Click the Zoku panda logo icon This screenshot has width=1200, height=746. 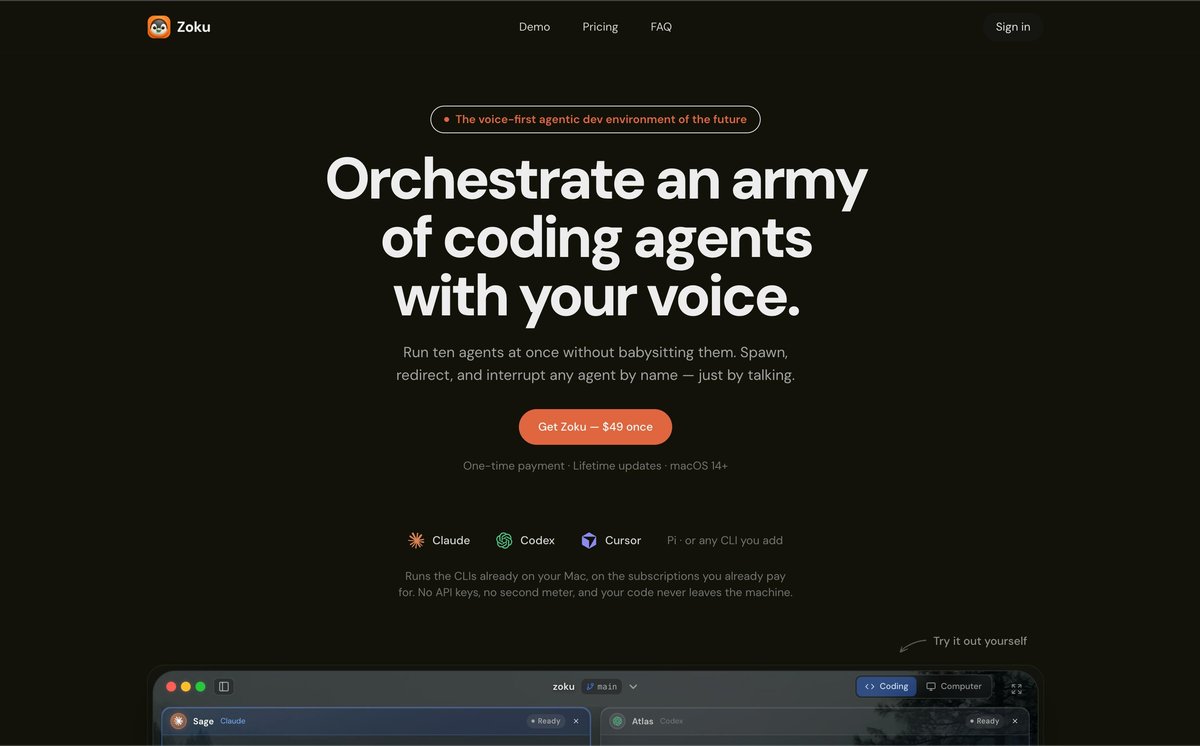pos(159,27)
